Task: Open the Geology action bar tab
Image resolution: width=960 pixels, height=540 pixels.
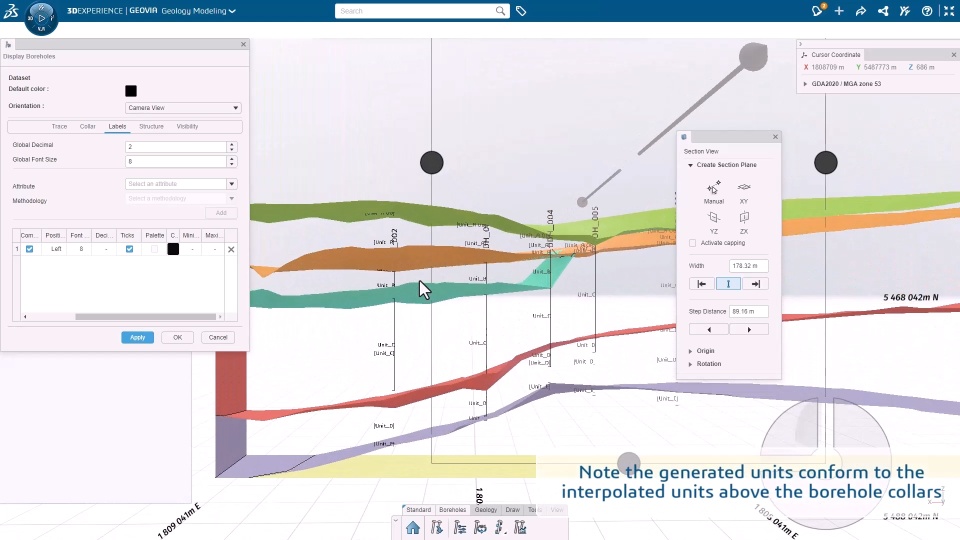Action: 486,510
